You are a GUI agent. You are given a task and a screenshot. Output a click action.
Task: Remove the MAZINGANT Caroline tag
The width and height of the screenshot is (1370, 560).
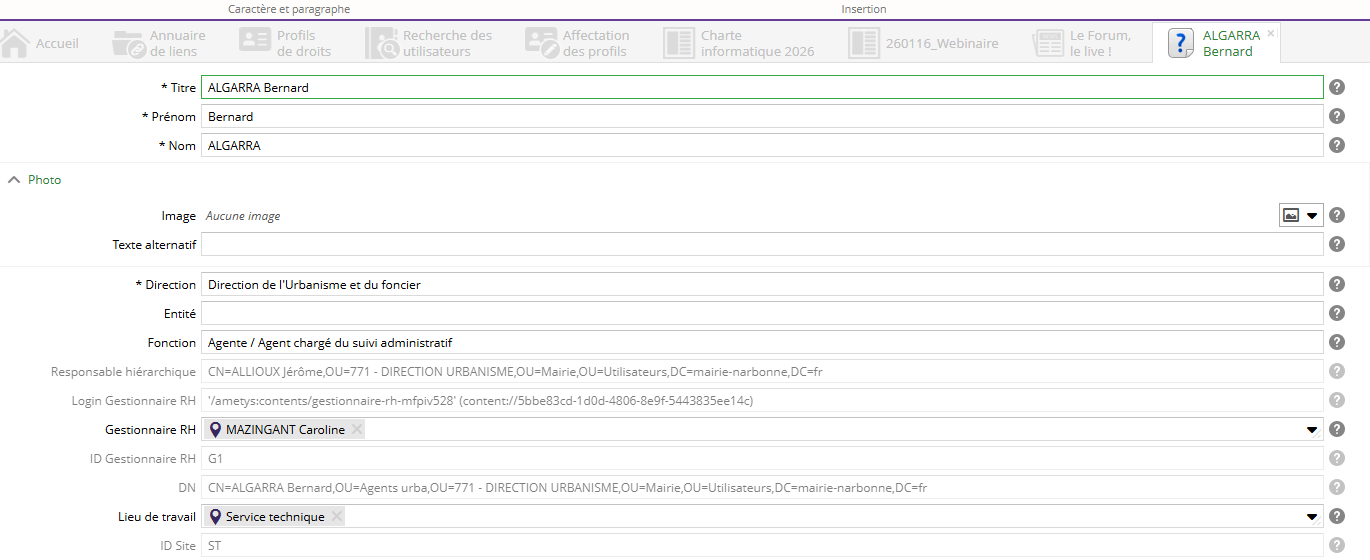click(x=357, y=430)
